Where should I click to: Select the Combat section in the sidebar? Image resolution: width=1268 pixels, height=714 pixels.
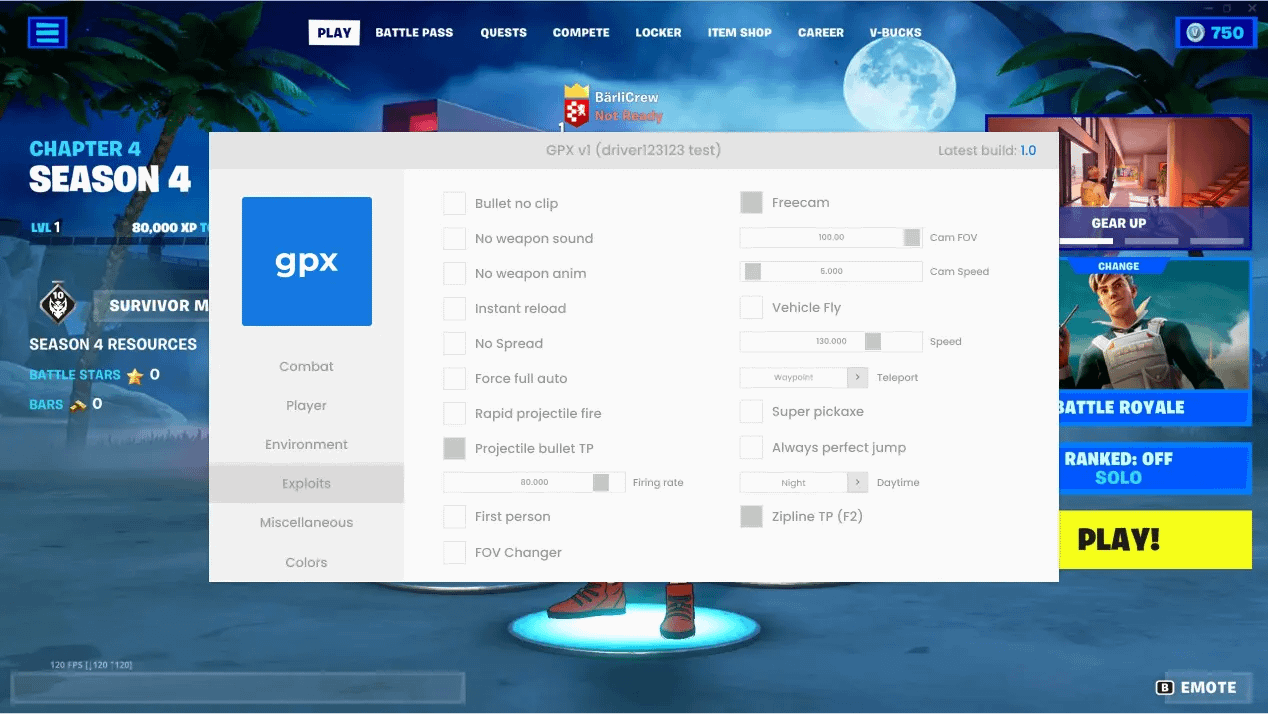tap(306, 366)
